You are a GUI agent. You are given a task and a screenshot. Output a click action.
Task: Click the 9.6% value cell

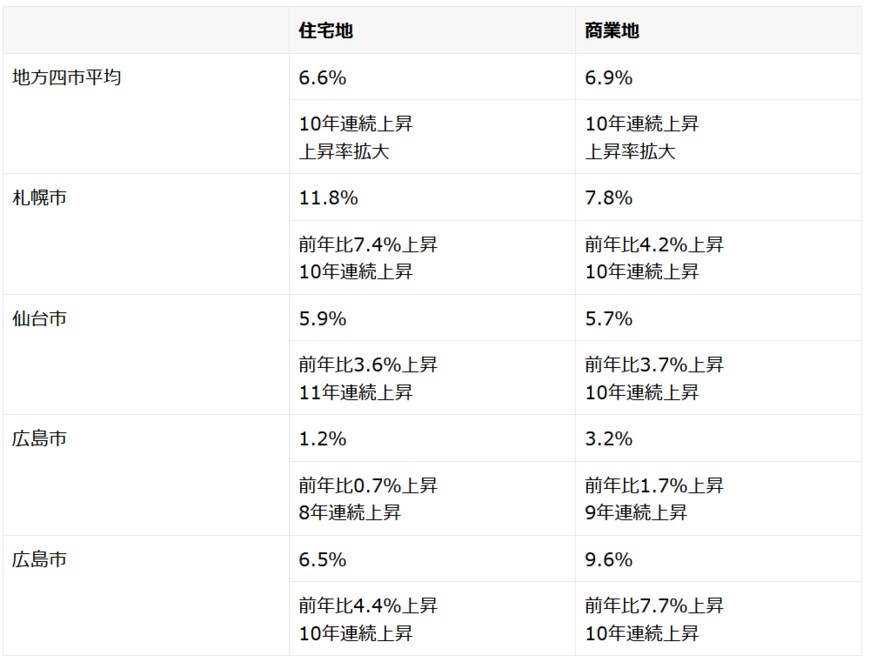coord(609,560)
